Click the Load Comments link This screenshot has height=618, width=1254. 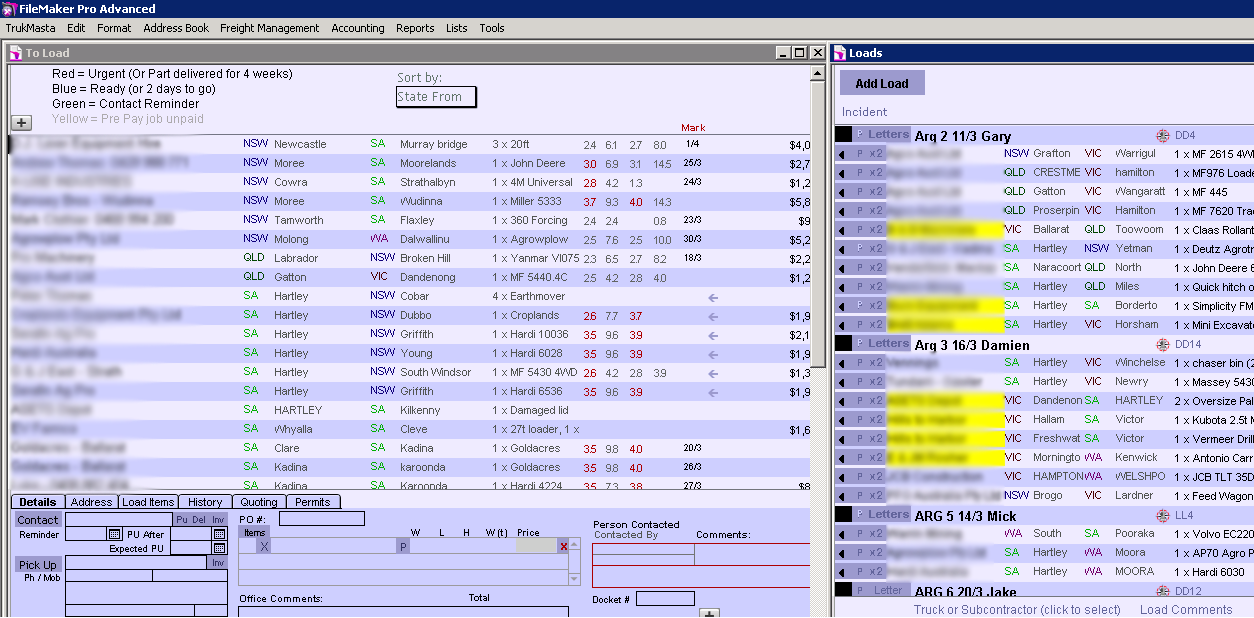pos(1186,610)
